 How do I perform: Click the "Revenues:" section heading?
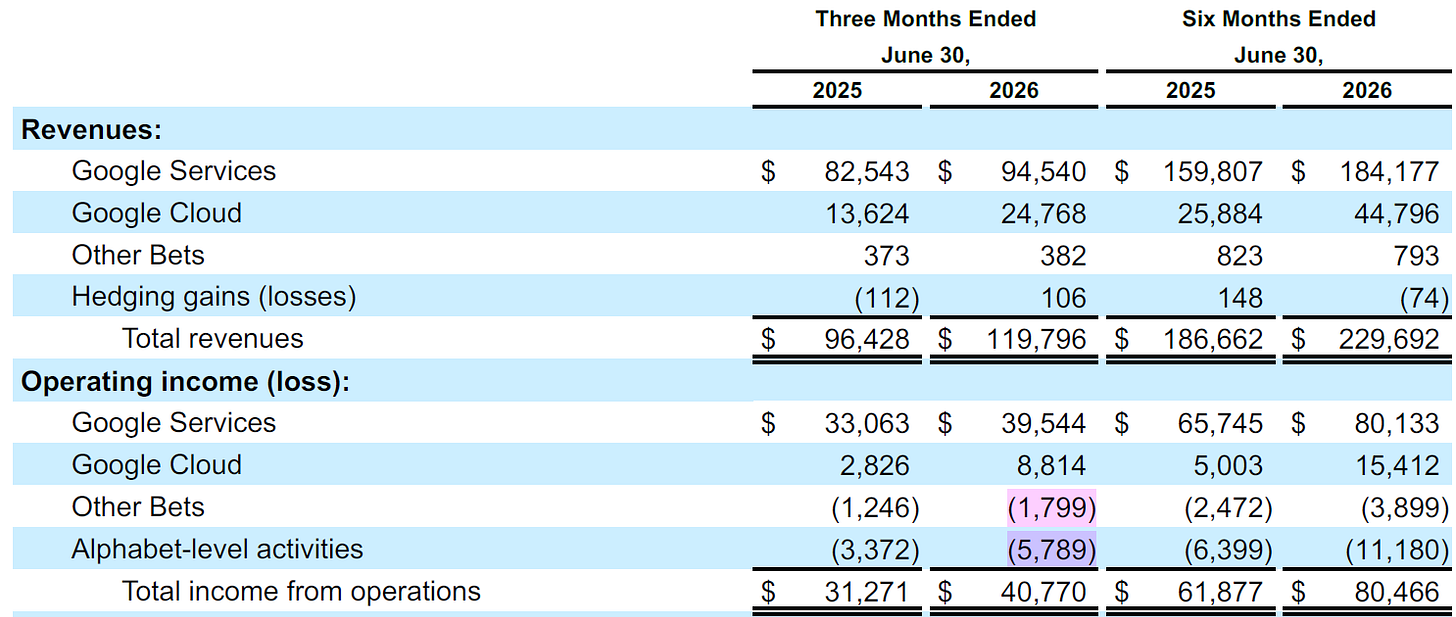click(x=92, y=130)
